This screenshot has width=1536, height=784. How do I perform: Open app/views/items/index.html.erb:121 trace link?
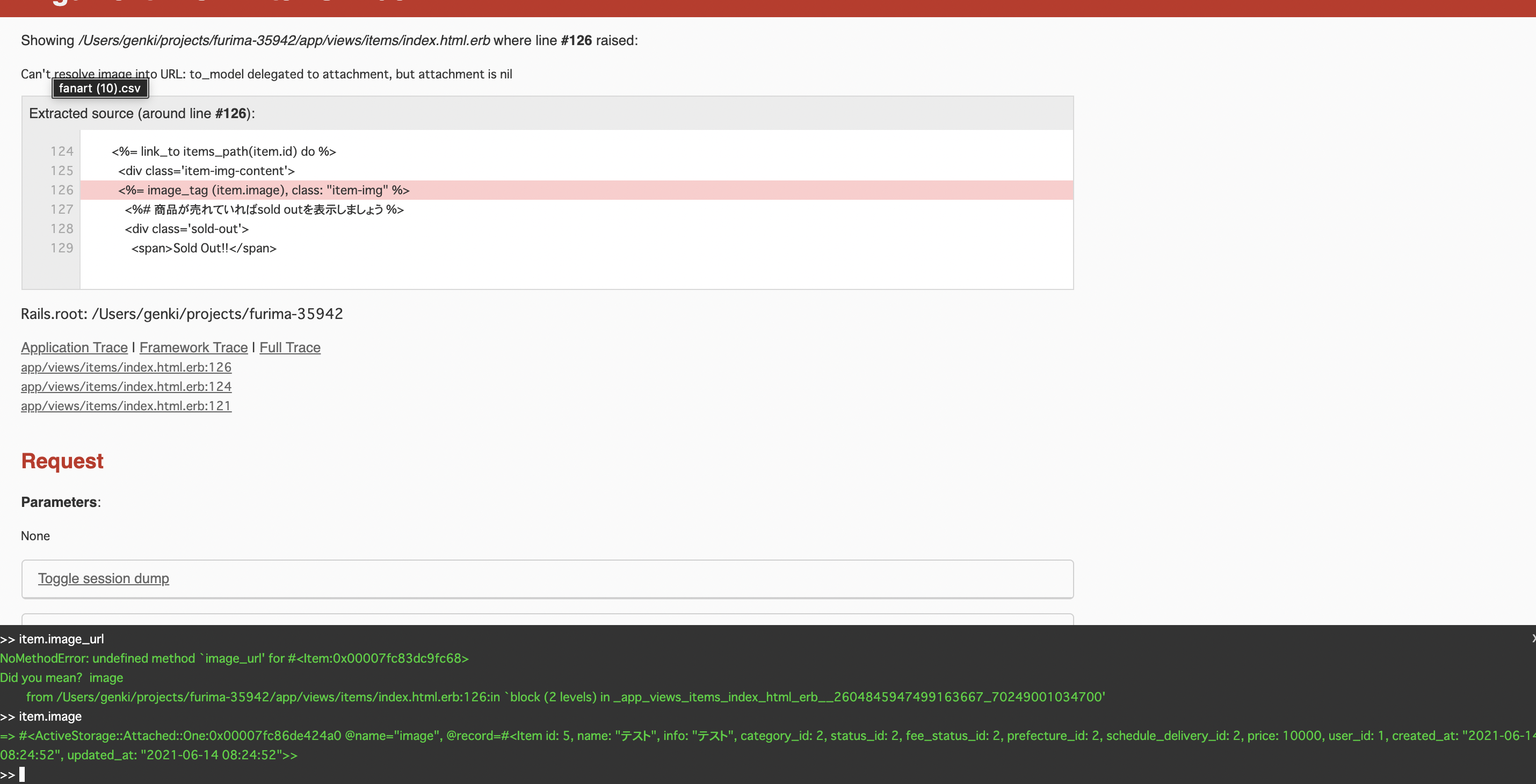[126, 406]
